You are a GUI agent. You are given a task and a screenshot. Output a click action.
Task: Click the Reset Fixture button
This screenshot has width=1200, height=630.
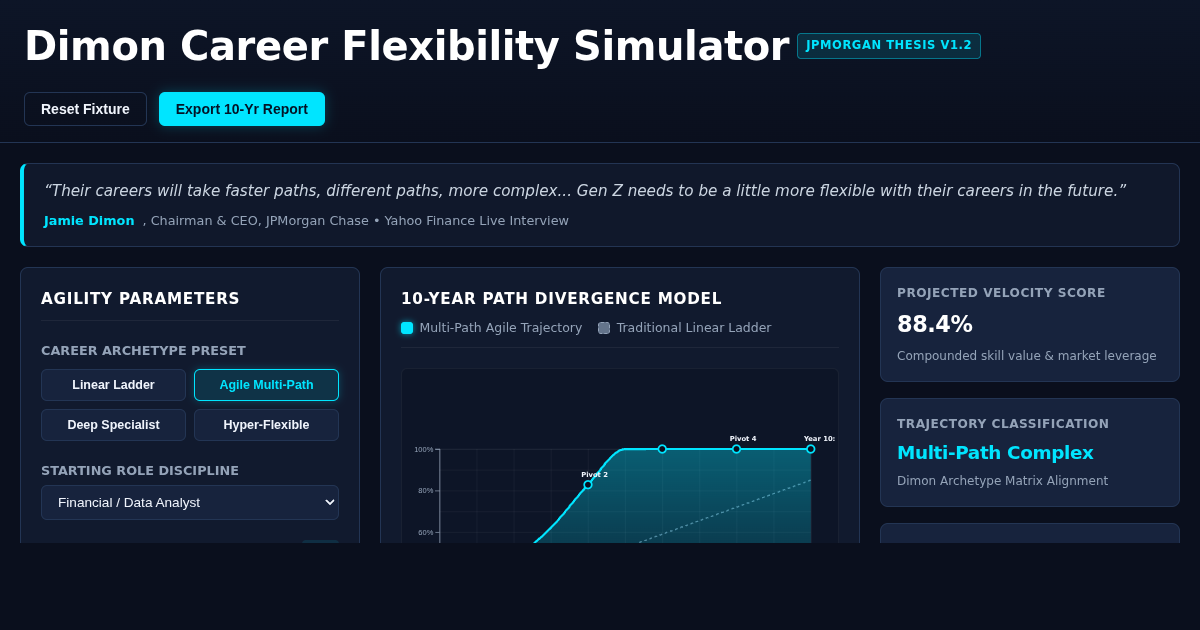click(x=85, y=109)
